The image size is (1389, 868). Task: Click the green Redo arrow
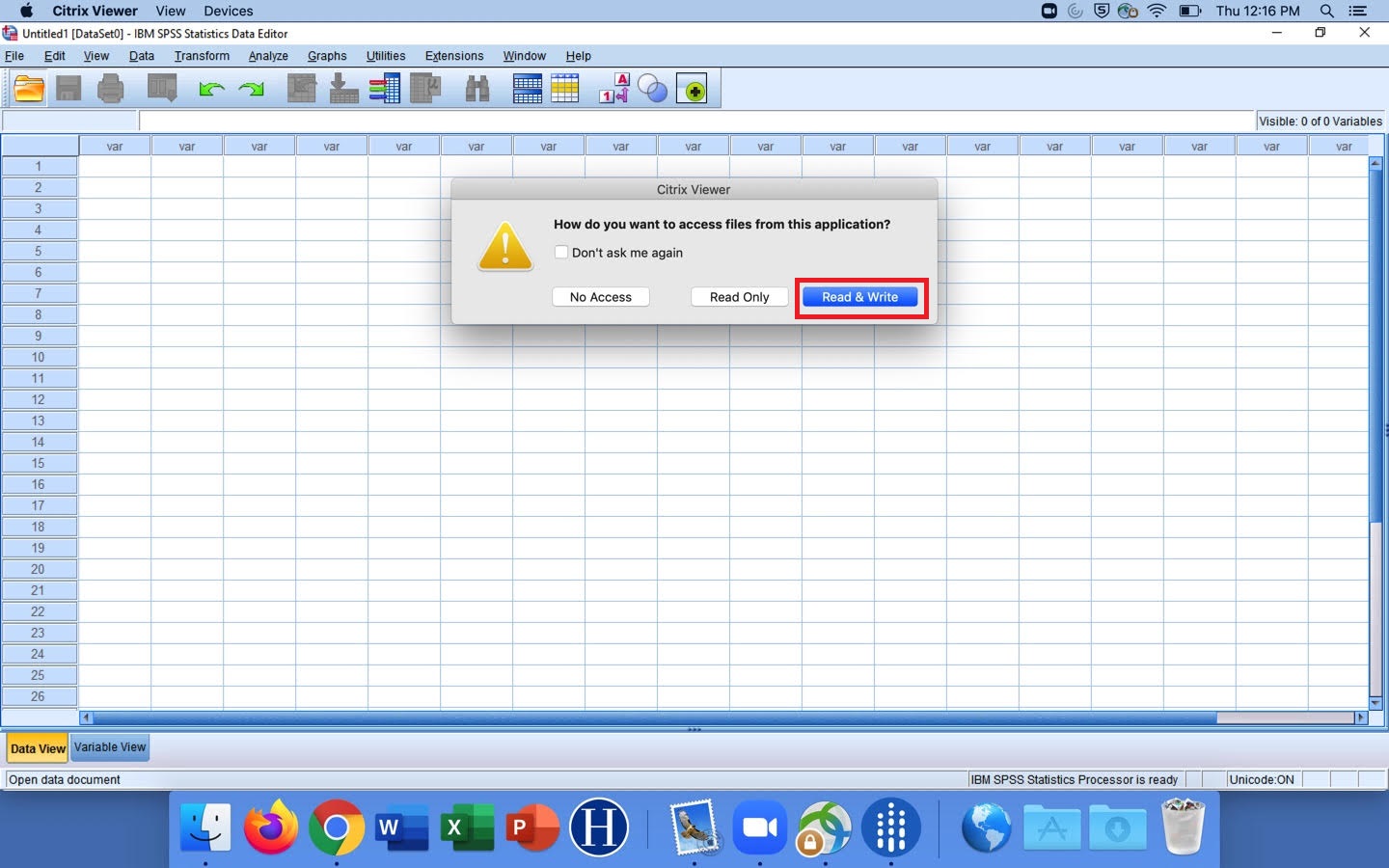pyautogui.click(x=251, y=90)
